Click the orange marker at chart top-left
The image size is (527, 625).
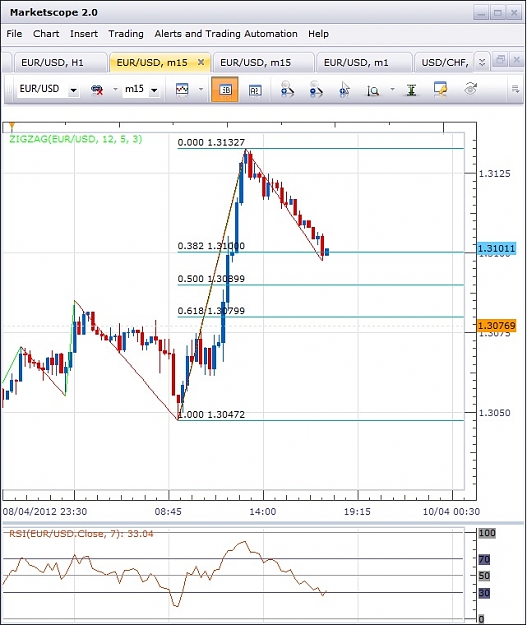pos(12,127)
